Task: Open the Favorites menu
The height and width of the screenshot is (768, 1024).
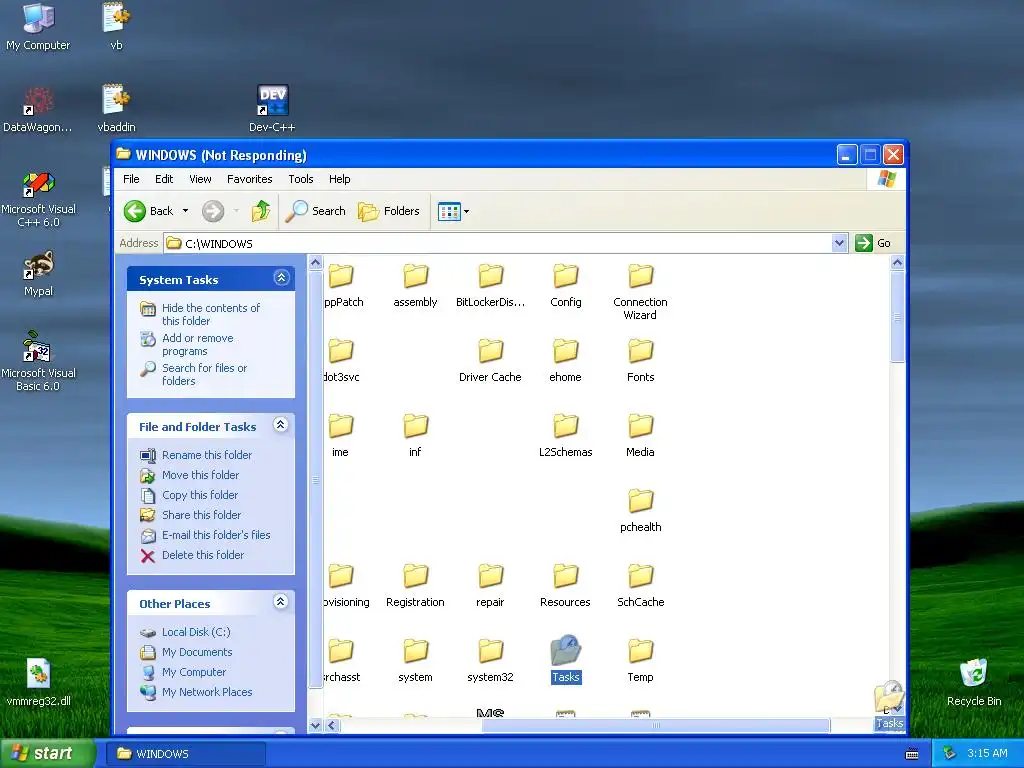Action: pyautogui.click(x=249, y=179)
